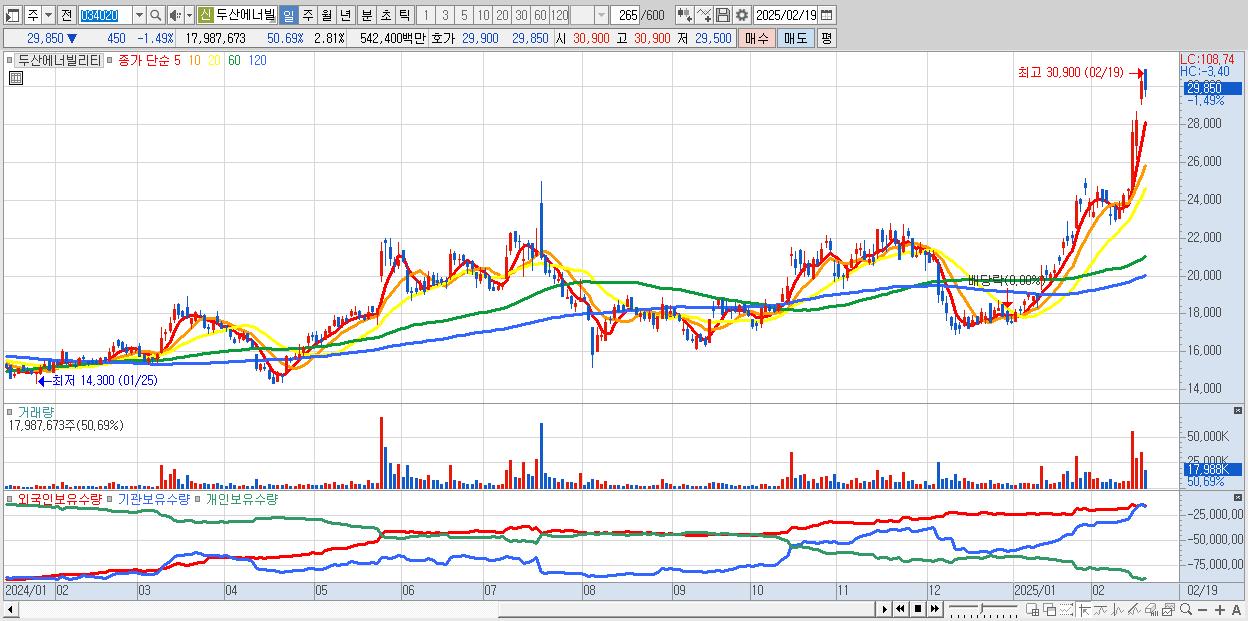This screenshot has width=1248, height=621.
Task: Click the angled lines drawing icon
Action: click(1134, 610)
